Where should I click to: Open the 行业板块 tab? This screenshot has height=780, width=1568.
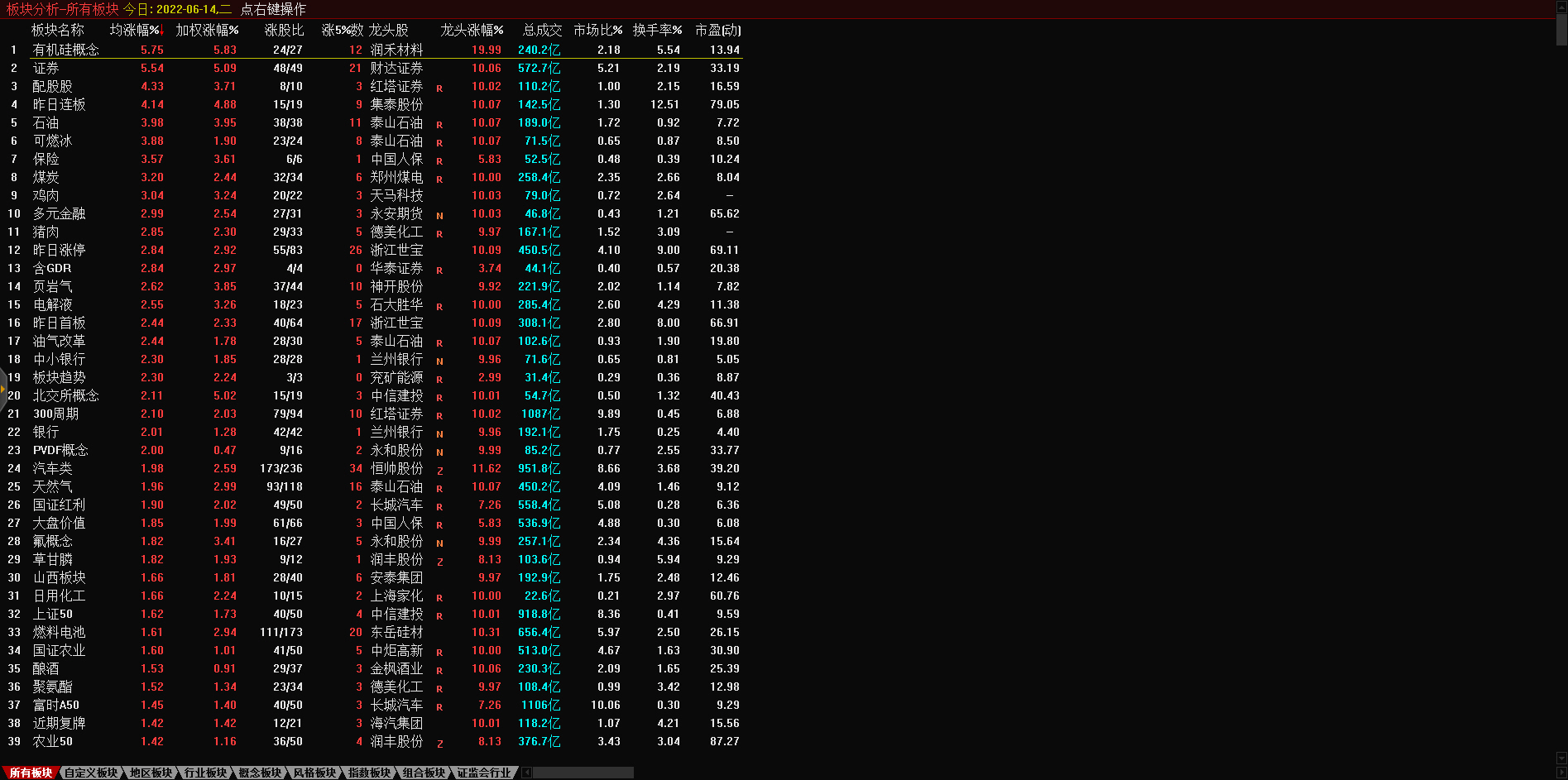point(205,773)
